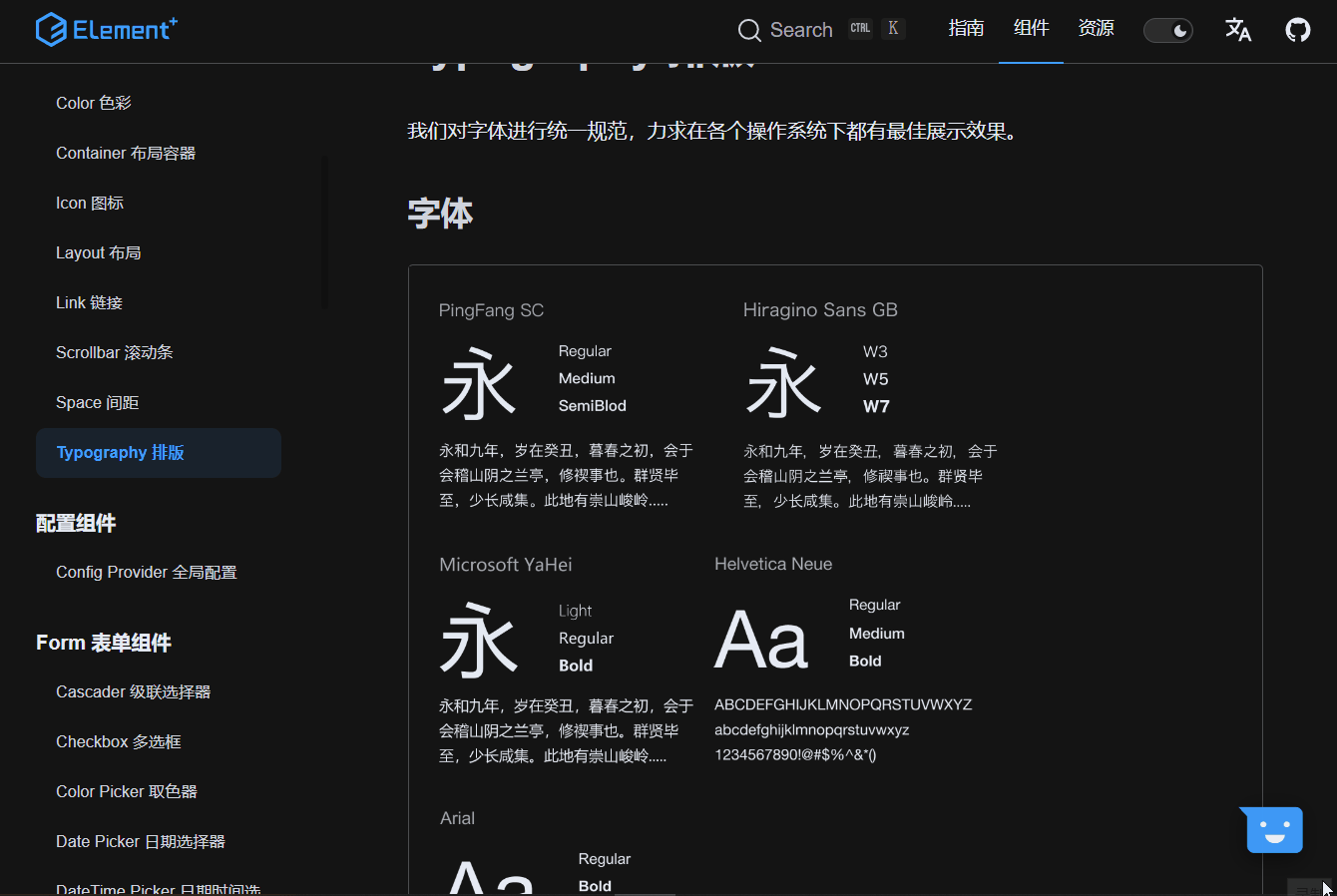
Task: Open Space 间距 docs
Action: pos(97,402)
